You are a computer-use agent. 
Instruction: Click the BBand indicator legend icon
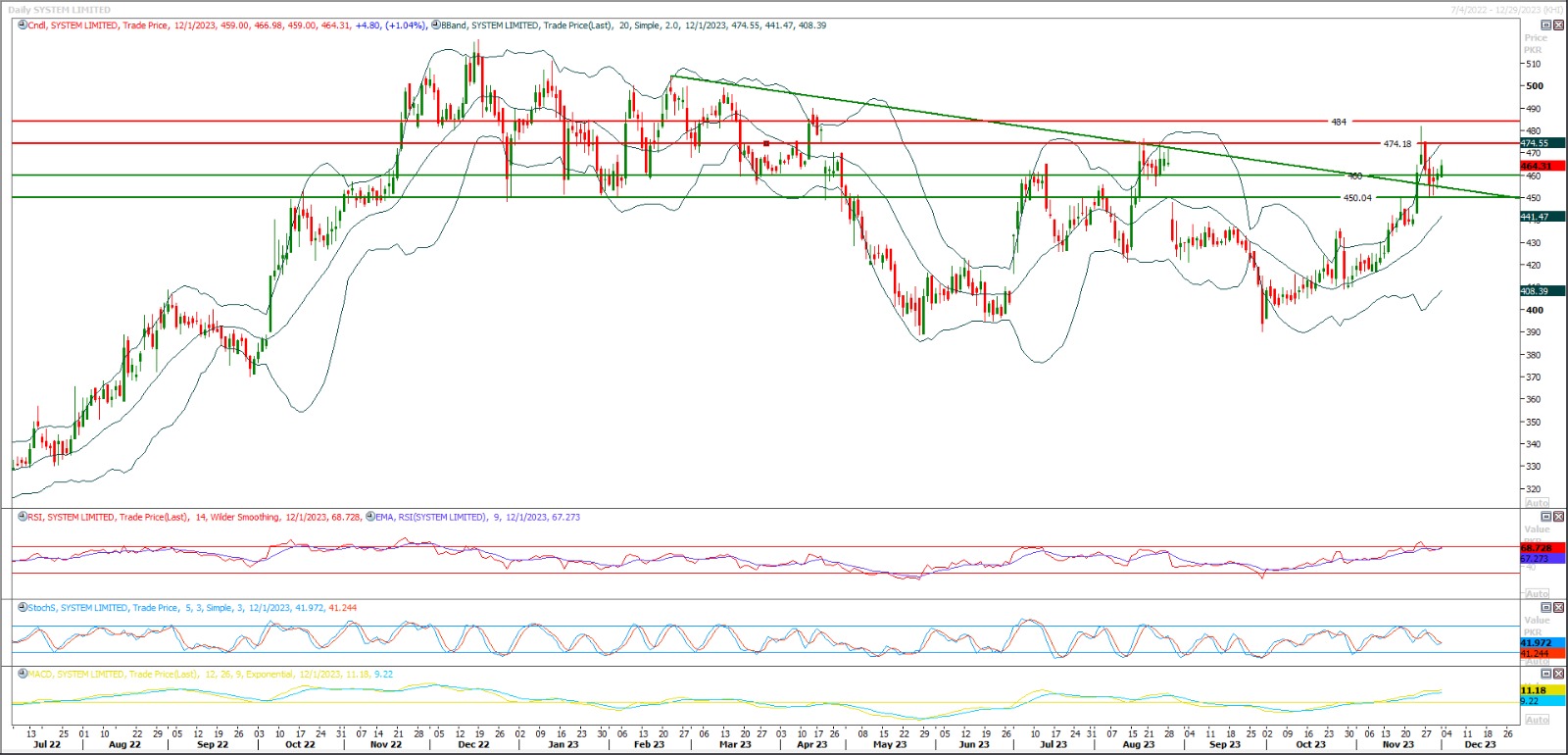(436, 25)
